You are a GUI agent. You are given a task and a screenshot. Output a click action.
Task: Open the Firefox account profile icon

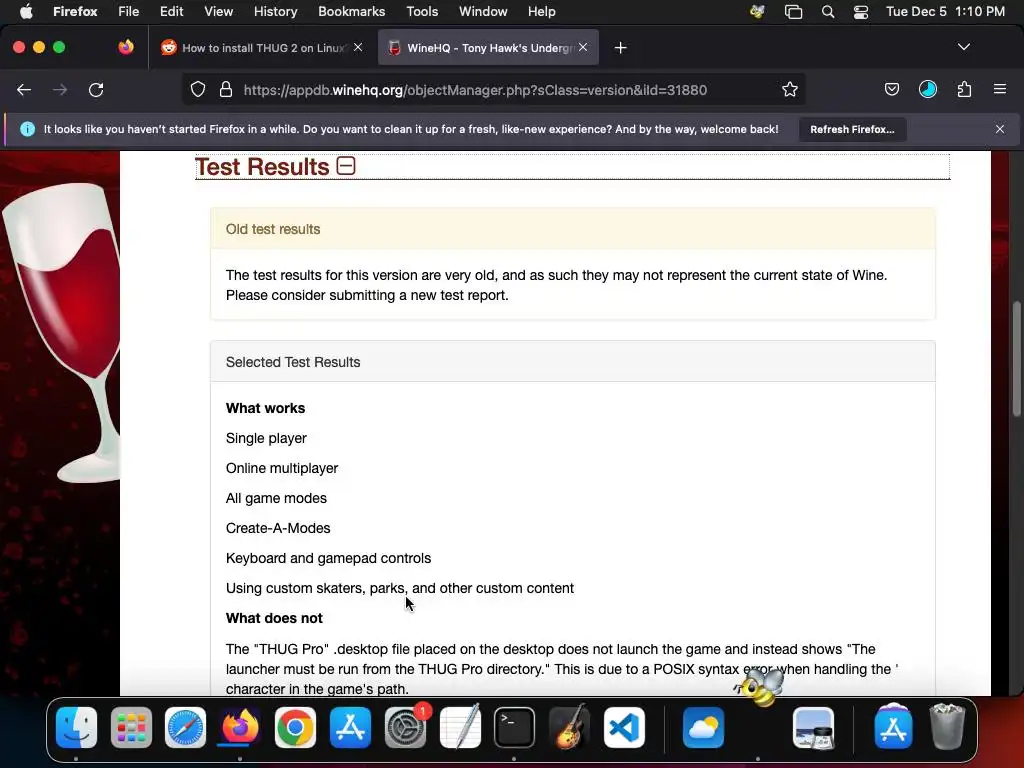click(928, 89)
